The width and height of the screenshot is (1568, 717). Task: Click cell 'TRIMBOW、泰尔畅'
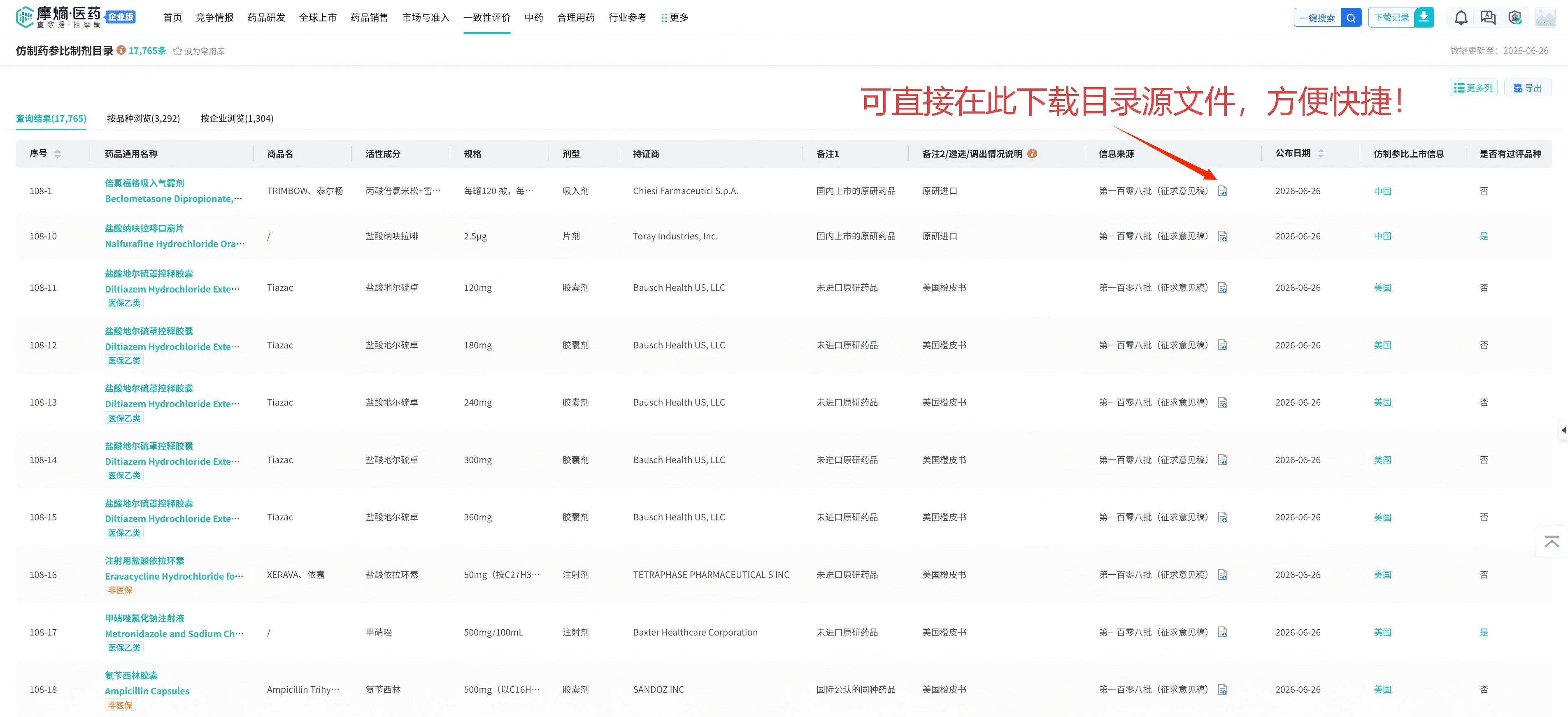[x=305, y=191]
